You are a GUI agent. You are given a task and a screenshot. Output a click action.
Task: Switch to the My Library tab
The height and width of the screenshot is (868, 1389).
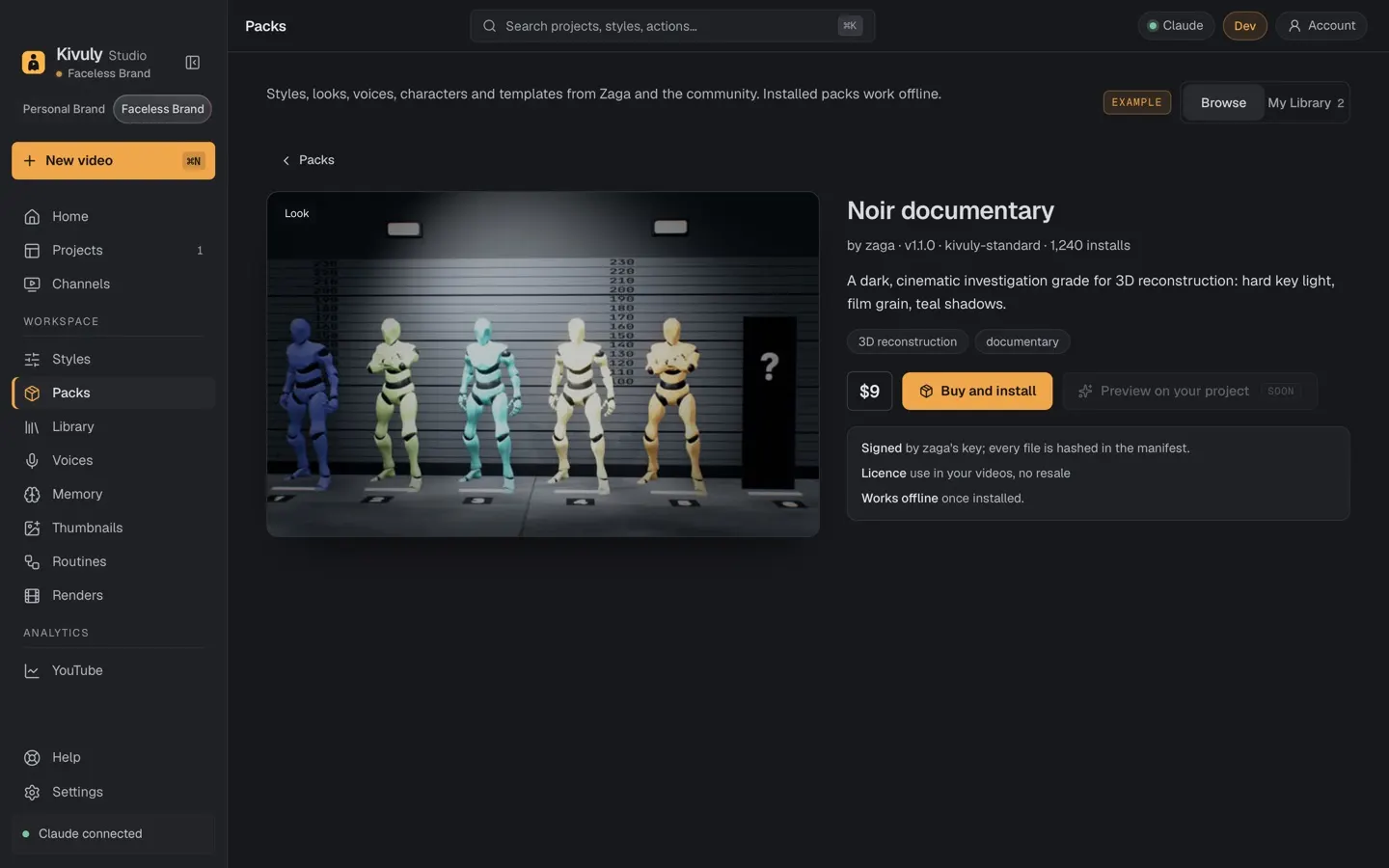tap(1305, 102)
